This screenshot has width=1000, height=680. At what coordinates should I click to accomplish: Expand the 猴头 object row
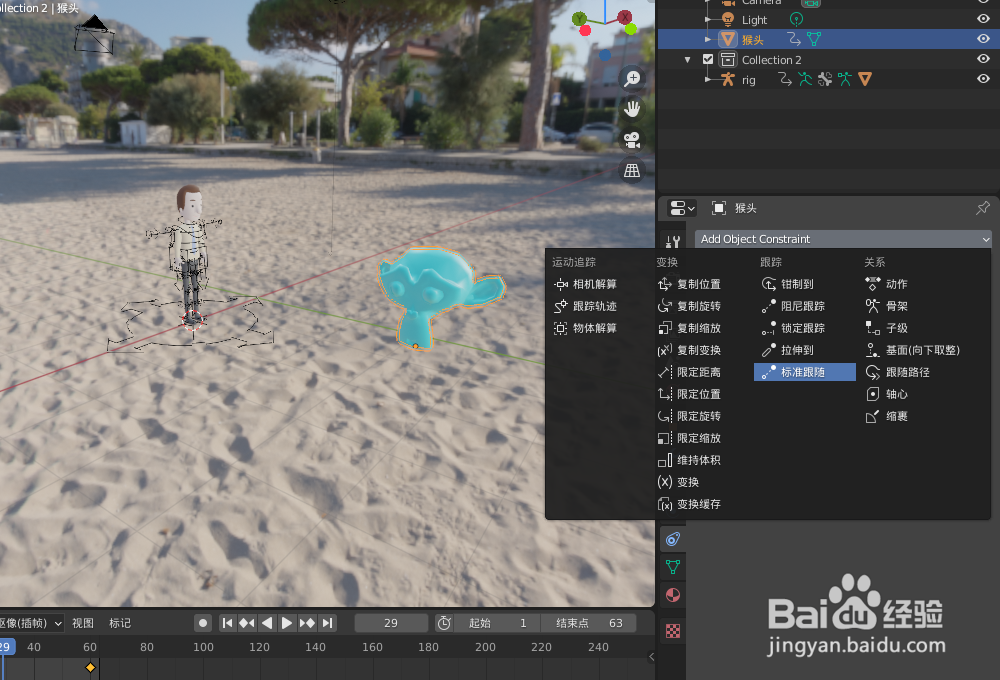708,40
